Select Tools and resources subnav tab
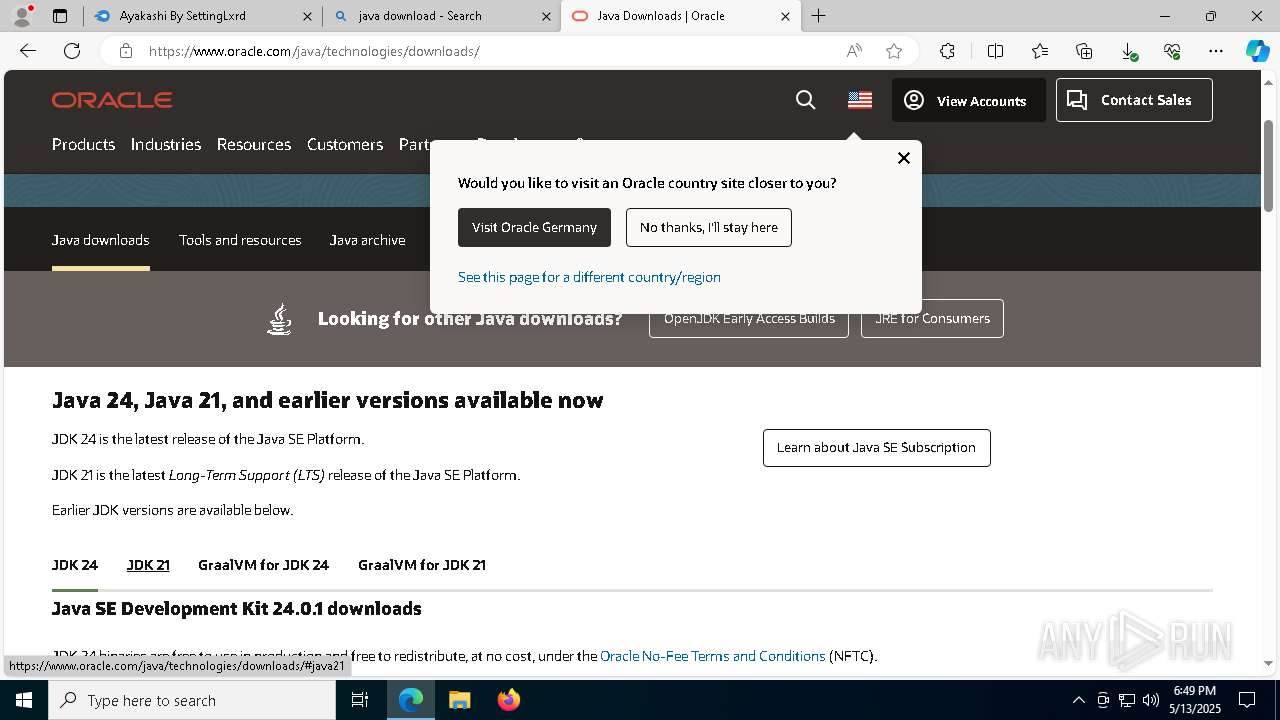Screen dimensions: 1280x720 240,240
